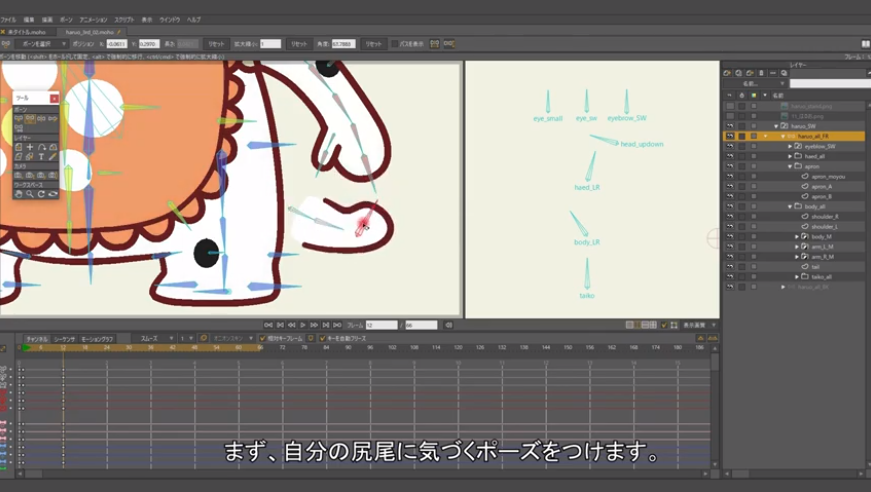Open the 表示画質 display quality dropdown
The width and height of the screenshot is (871, 492).
(x=699, y=325)
